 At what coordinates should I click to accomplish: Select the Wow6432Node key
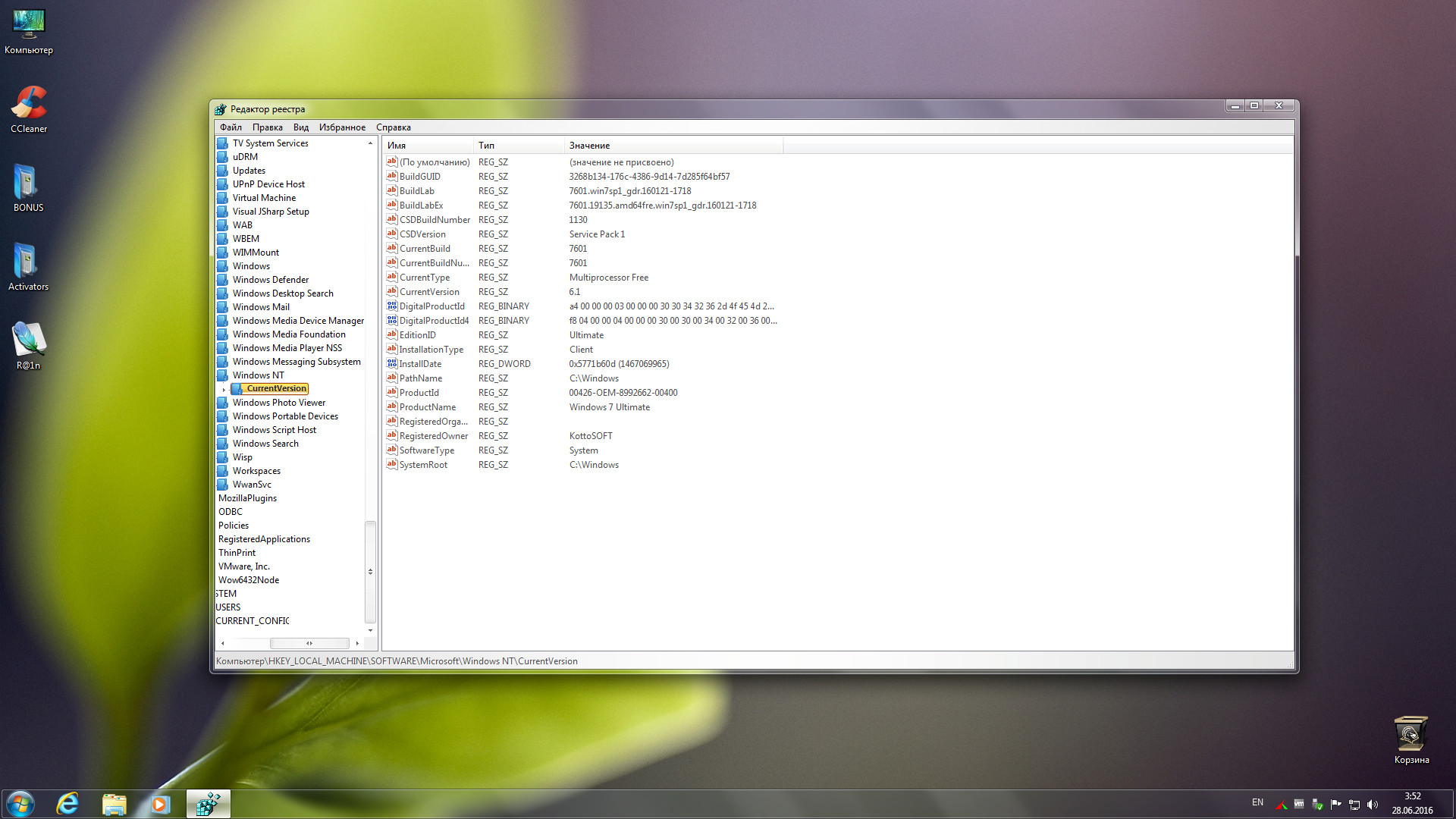coord(249,580)
